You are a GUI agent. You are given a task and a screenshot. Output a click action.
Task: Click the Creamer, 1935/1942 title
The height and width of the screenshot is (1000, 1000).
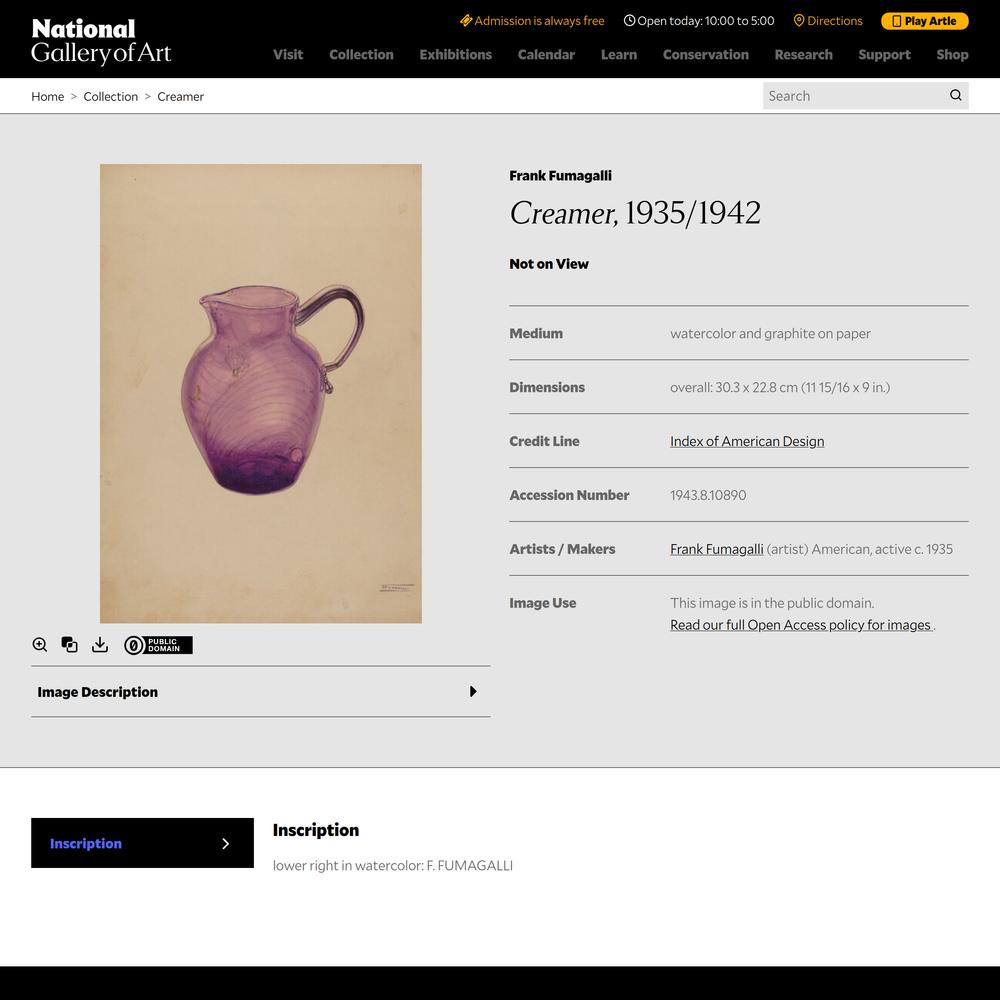tap(635, 213)
